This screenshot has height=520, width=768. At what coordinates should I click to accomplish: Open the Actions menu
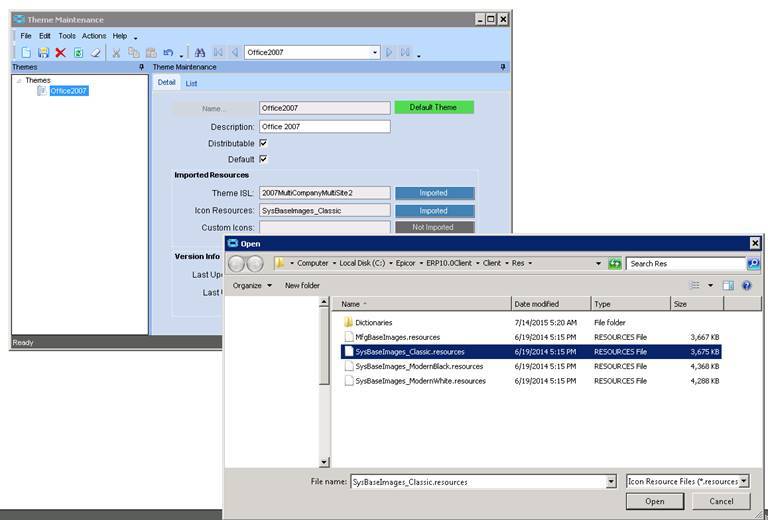(x=94, y=36)
